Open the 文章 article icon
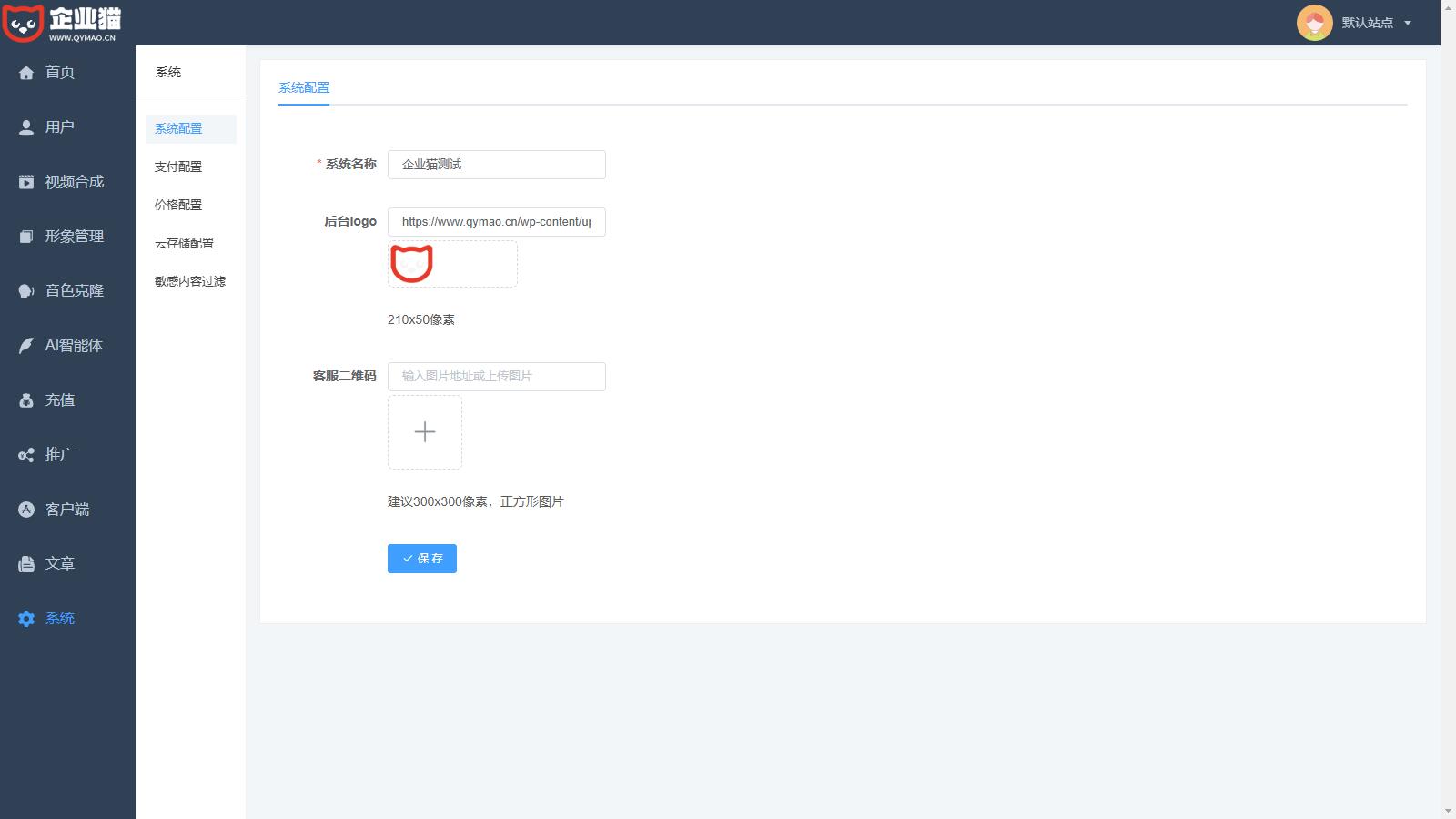 [26, 564]
